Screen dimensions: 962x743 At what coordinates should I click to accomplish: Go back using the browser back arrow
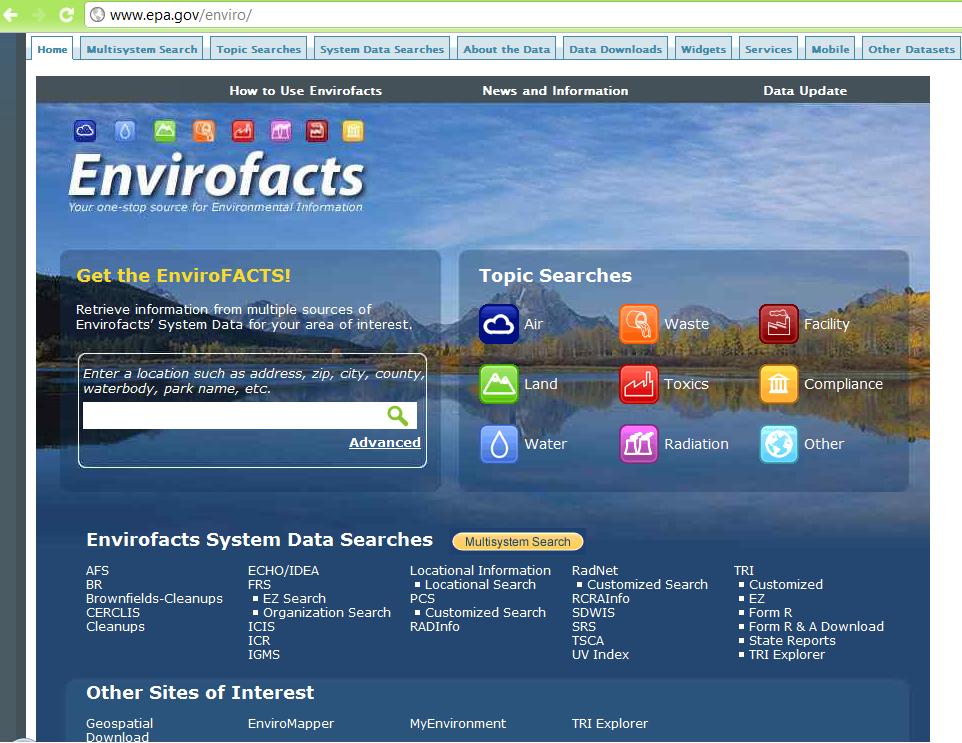(x=10, y=15)
